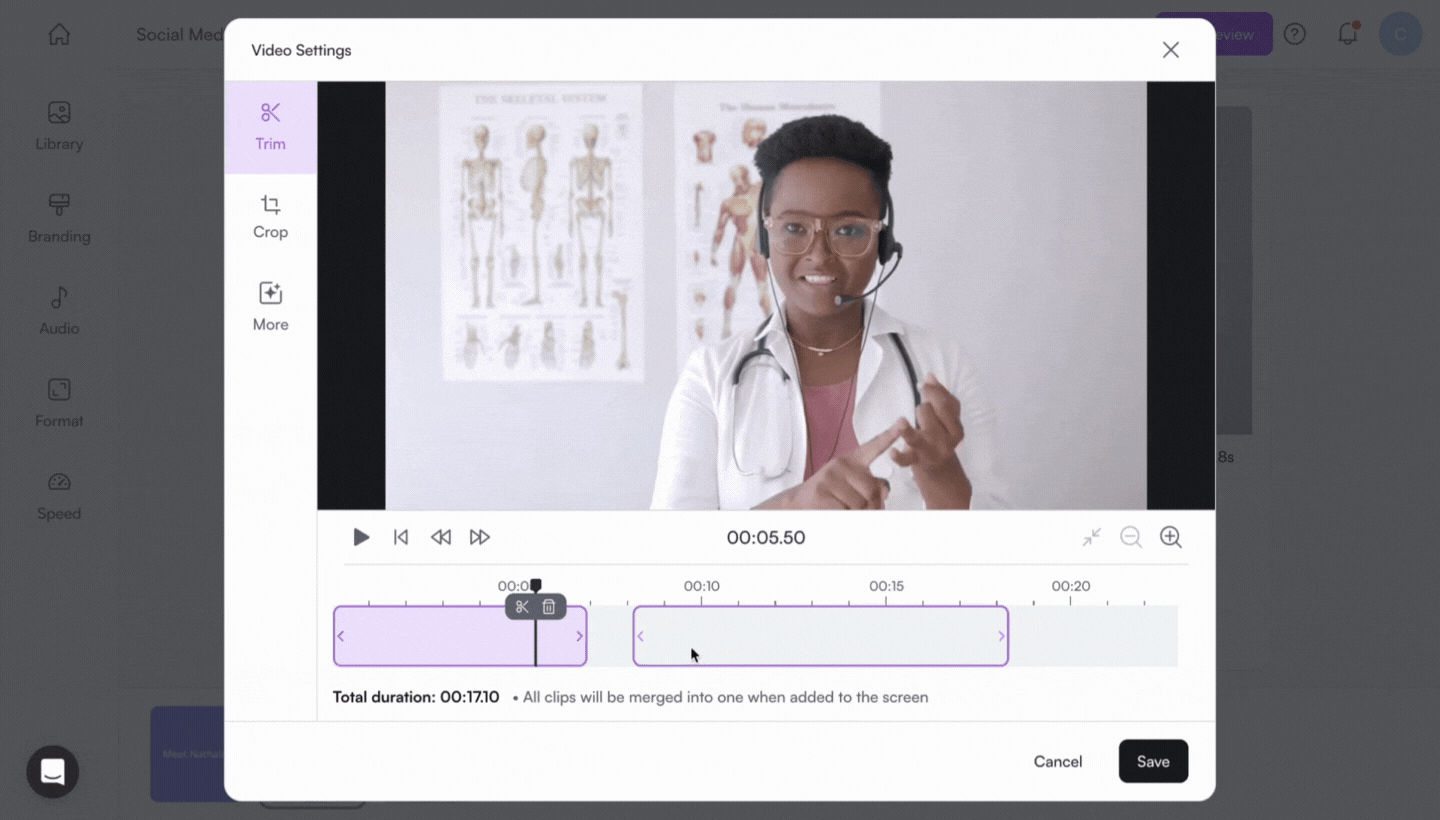Viewport: 1440px width, 820px height.
Task: Click the fast forward button
Action: click(x=480, y=537)
